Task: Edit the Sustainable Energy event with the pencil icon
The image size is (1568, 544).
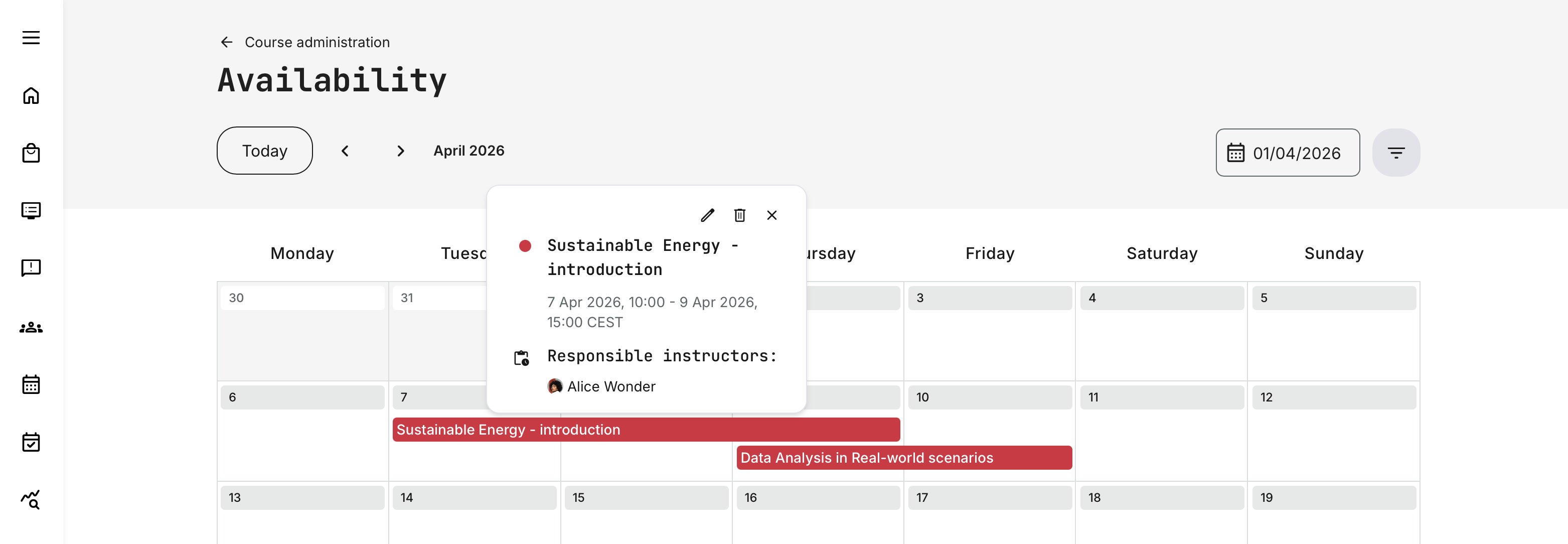Action: click(707, 215)
